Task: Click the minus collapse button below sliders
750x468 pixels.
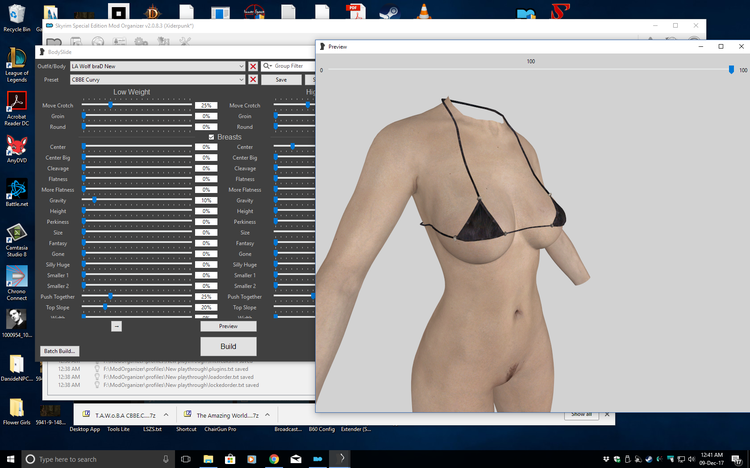Action: coord(116,326)
